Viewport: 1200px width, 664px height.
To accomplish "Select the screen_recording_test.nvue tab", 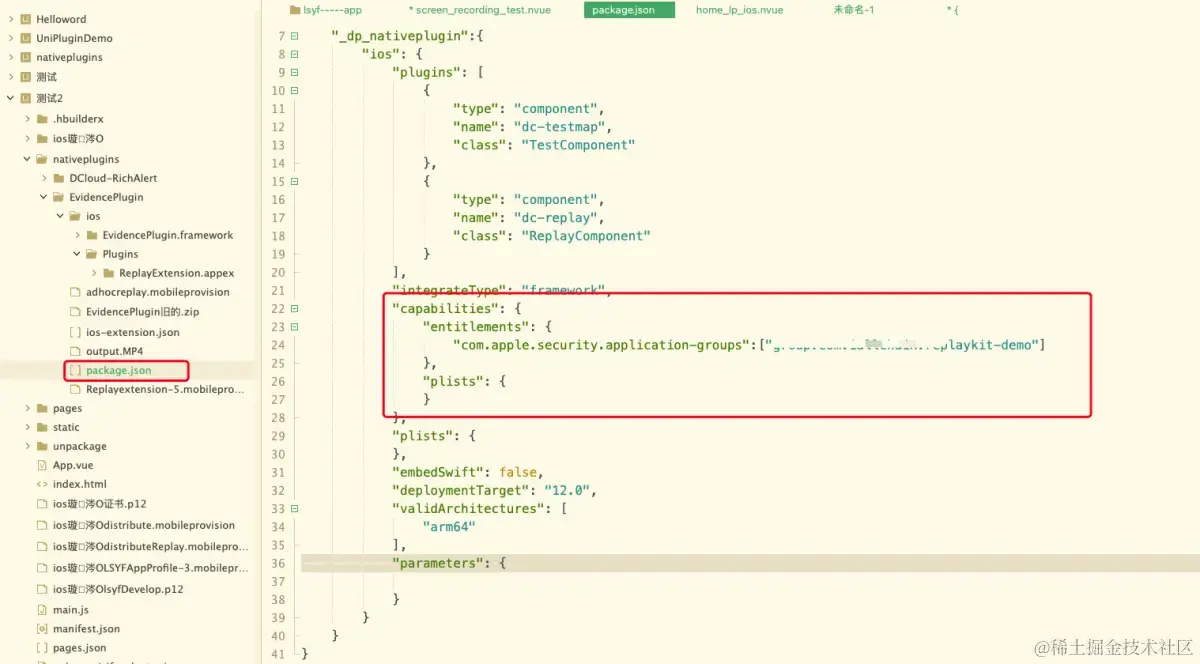I will click(480, 10).
